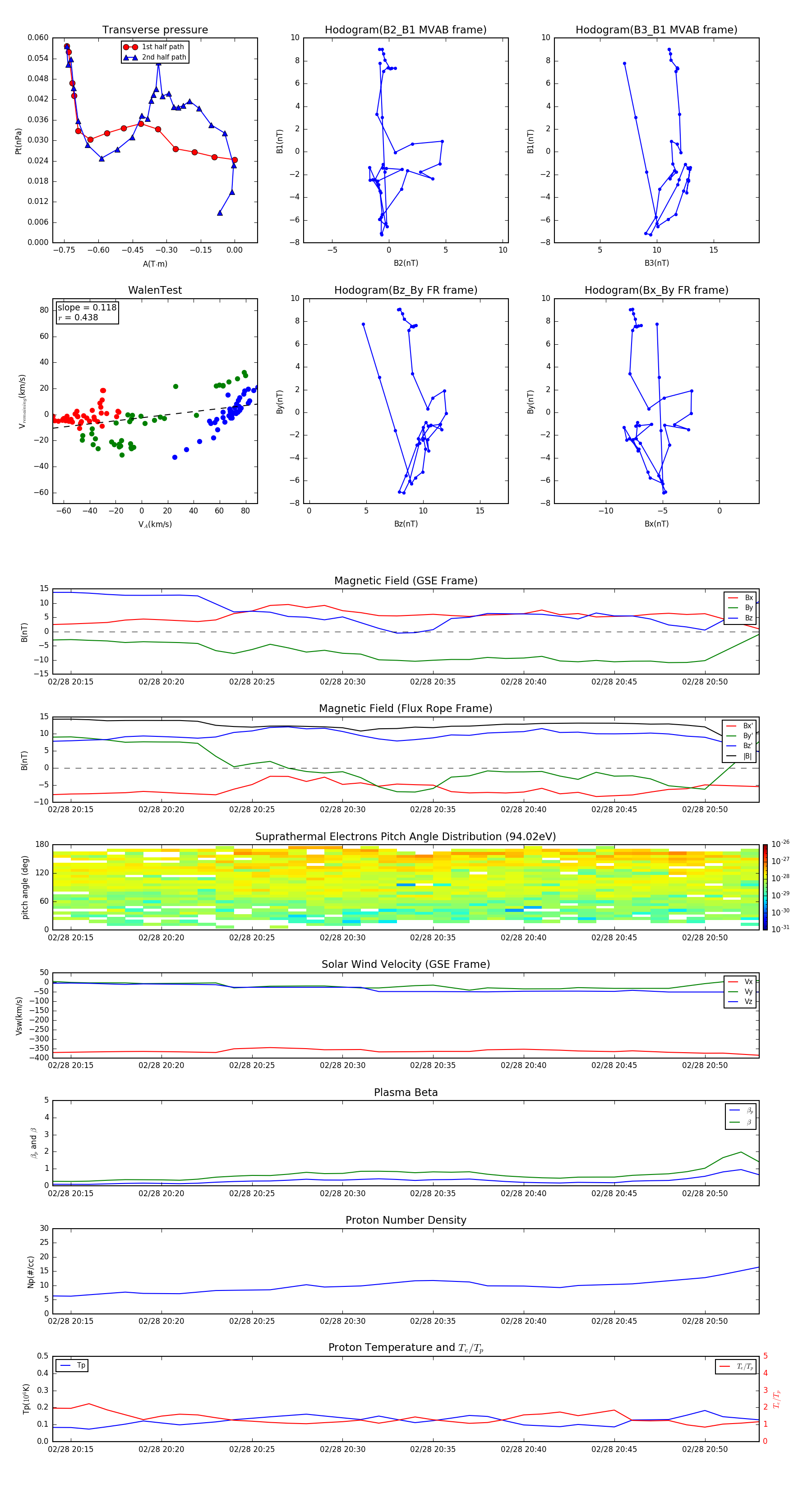Image resolution: width=812 pixels, height=1489 pixels.
Task: Click the 'Pt(nPa)' y-axis label
Action: 18,140
